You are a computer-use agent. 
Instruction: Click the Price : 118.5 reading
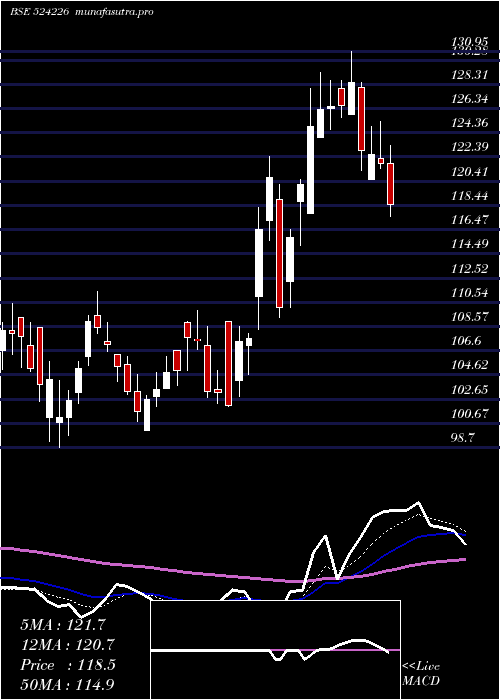coord(68,665)
